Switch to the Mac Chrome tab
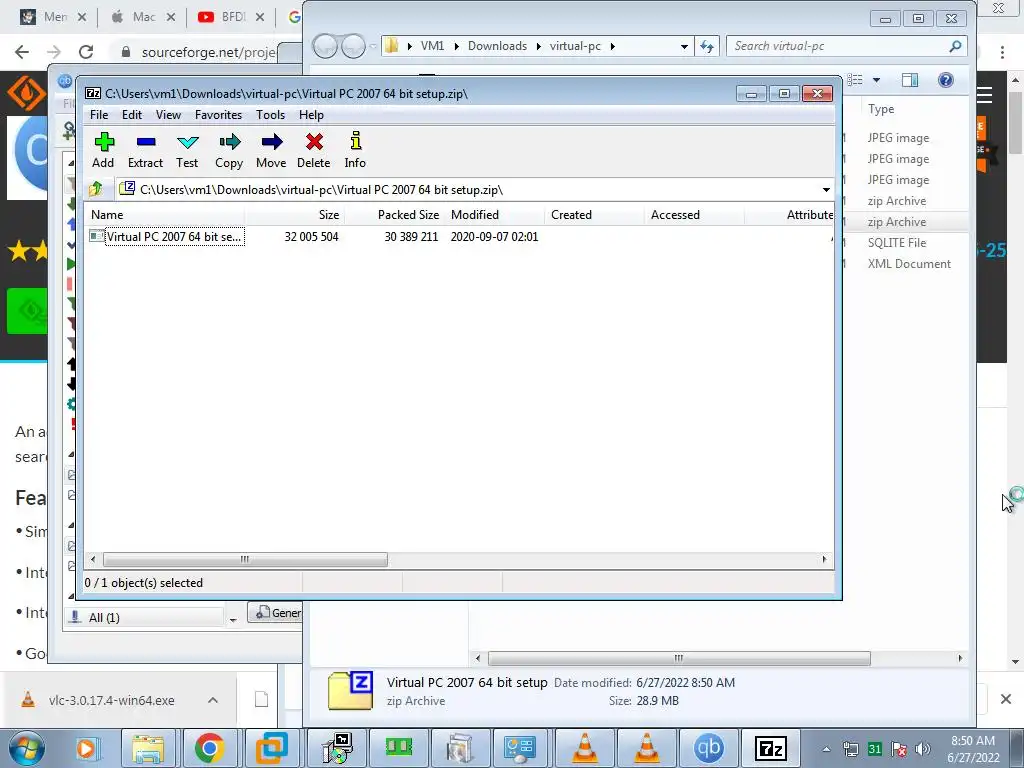The width and height of the screenshot is (1024, 768). [144, 17]
